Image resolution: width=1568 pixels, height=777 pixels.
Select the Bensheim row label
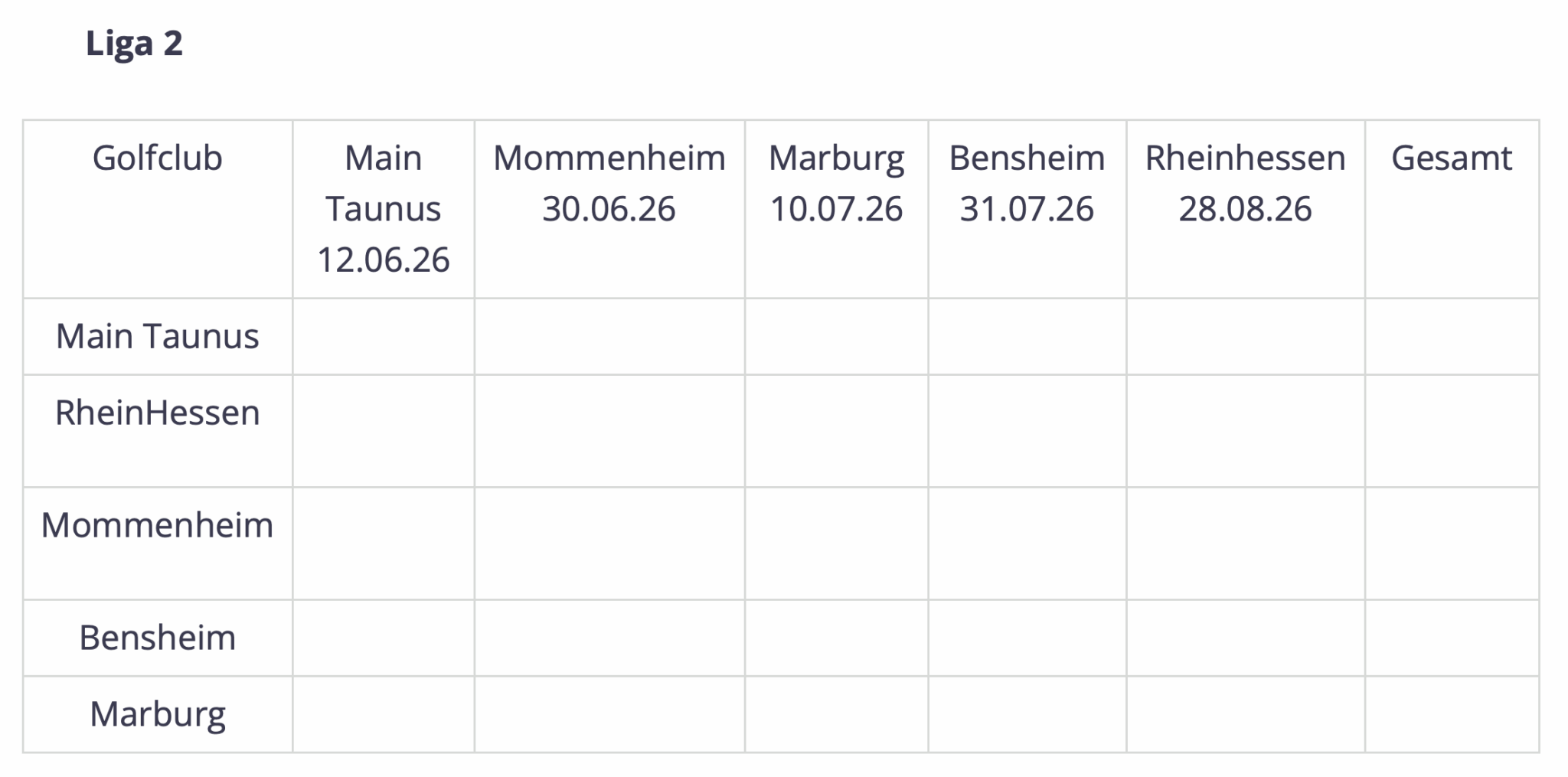[157, 638]
